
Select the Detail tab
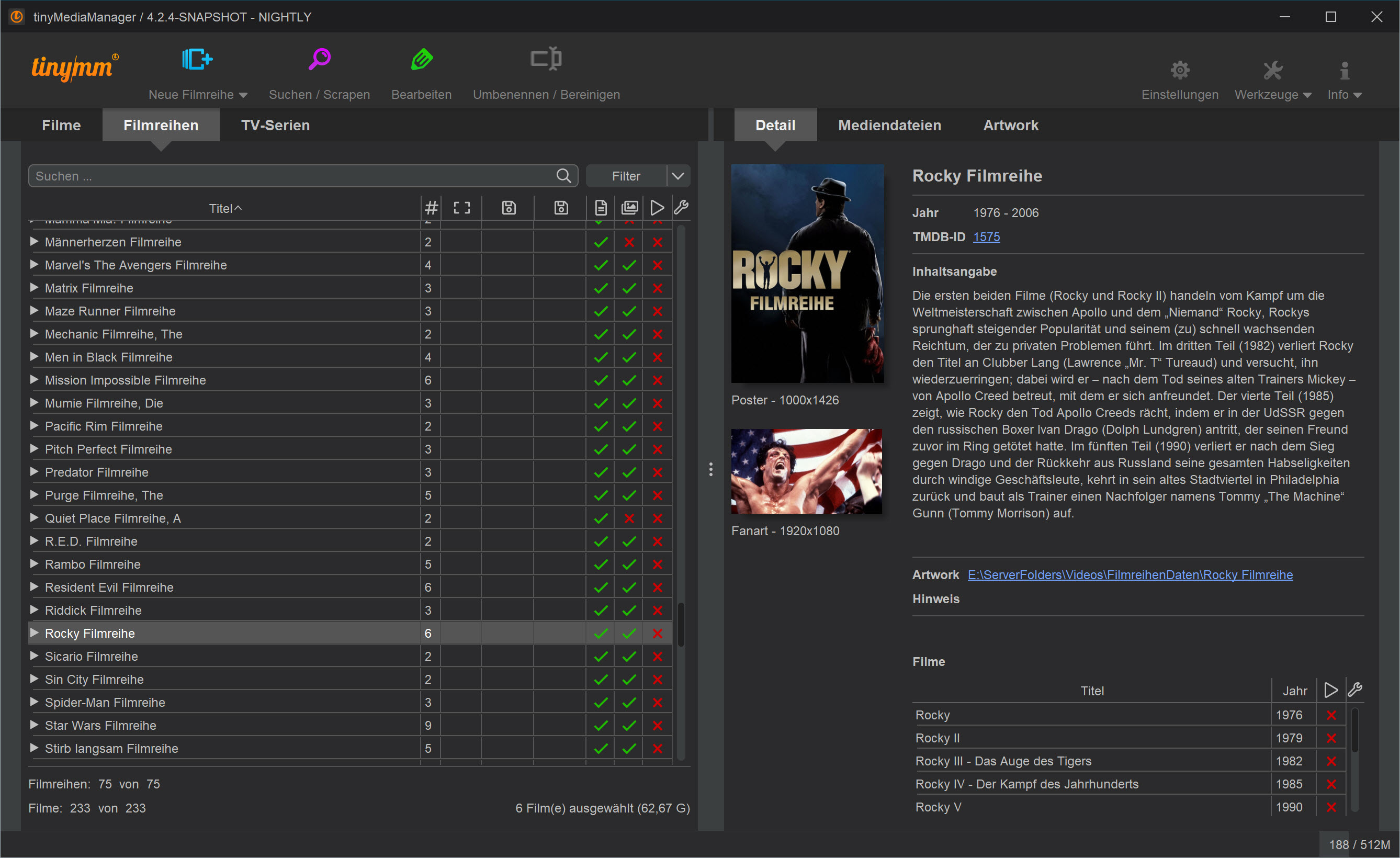[775, 125]
